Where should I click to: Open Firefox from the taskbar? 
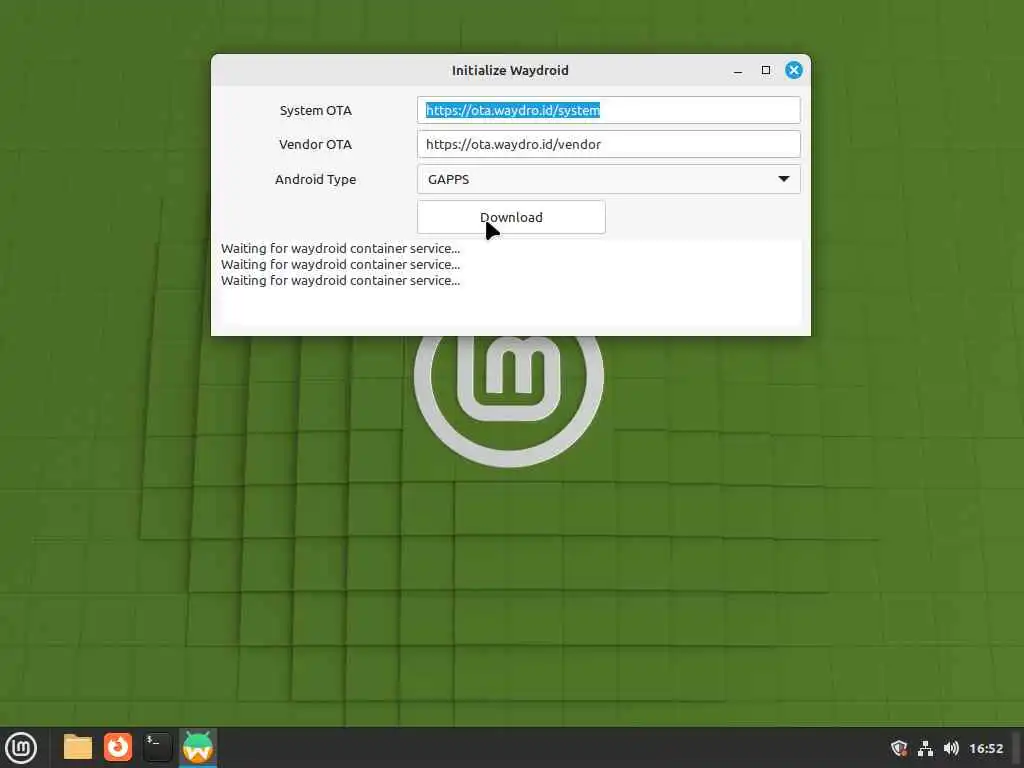coord(118,747)
